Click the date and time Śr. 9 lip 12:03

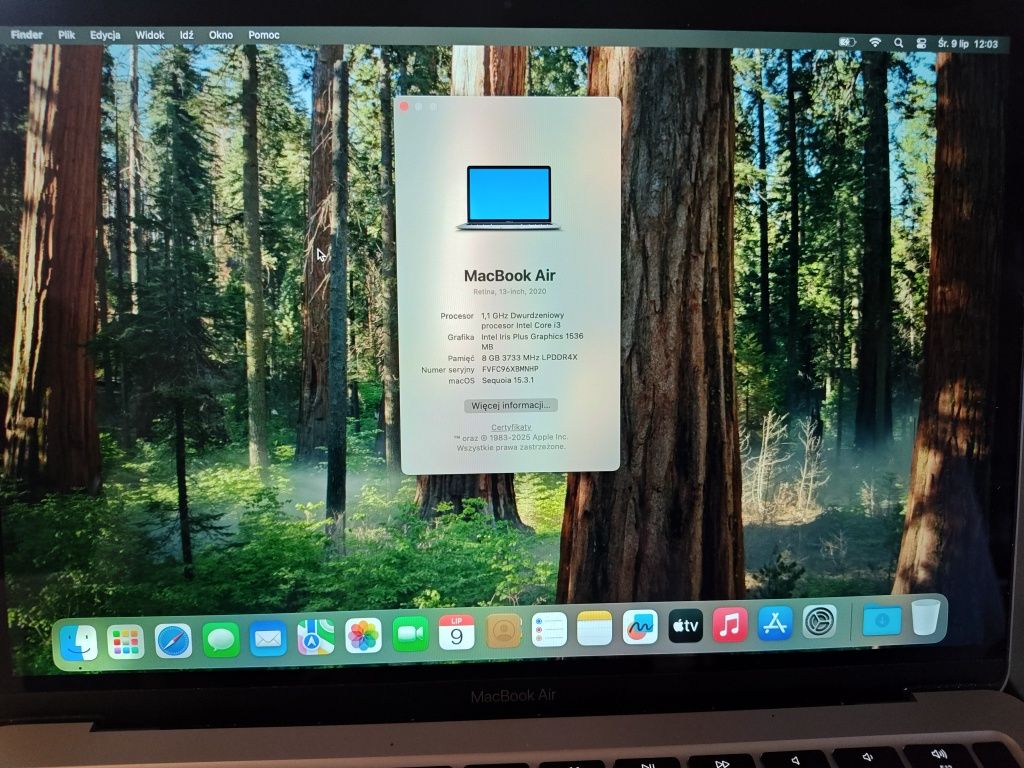click(968, 44)
